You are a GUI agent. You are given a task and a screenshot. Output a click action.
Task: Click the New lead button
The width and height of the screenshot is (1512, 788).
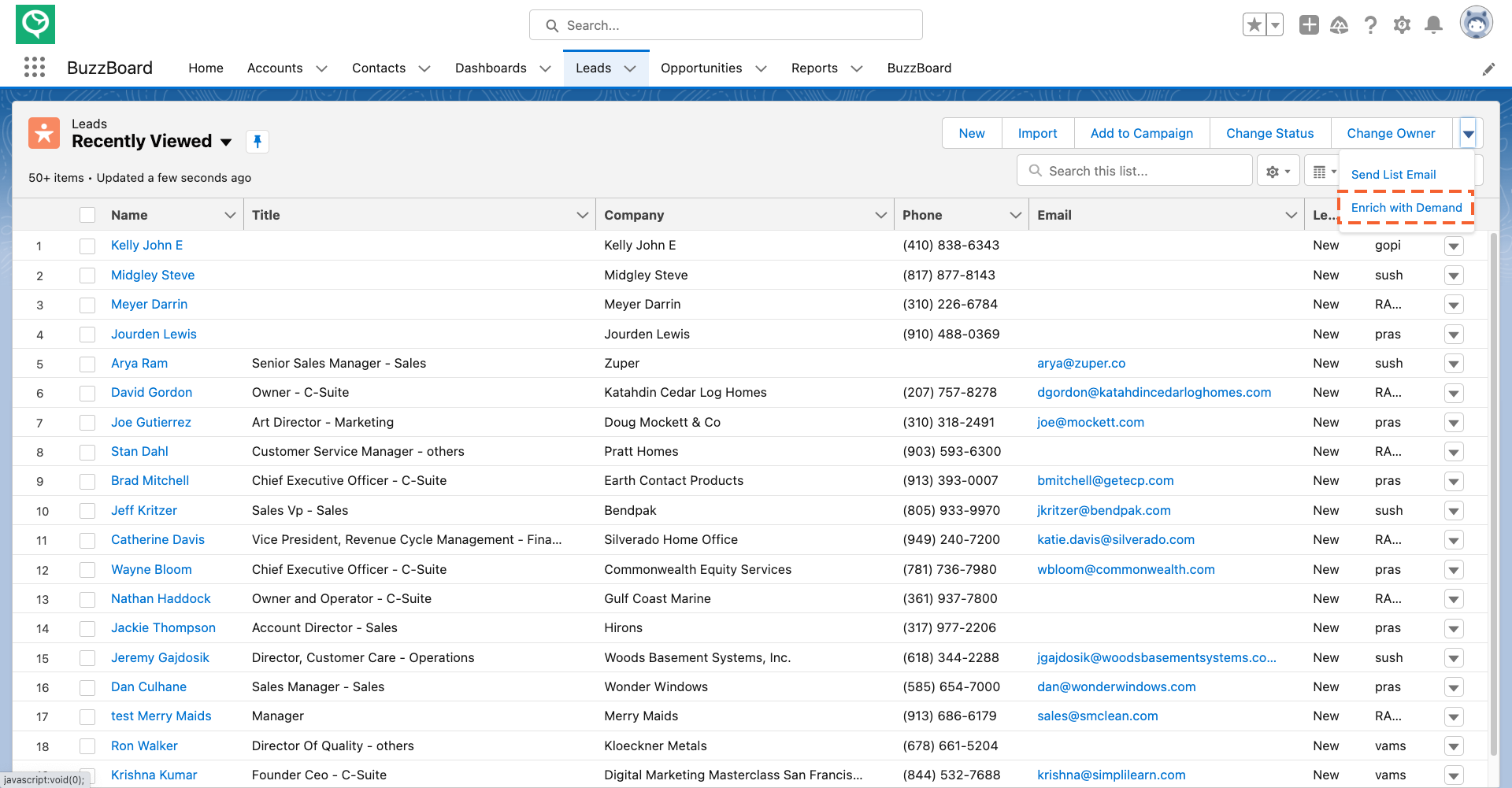point(972,133)
